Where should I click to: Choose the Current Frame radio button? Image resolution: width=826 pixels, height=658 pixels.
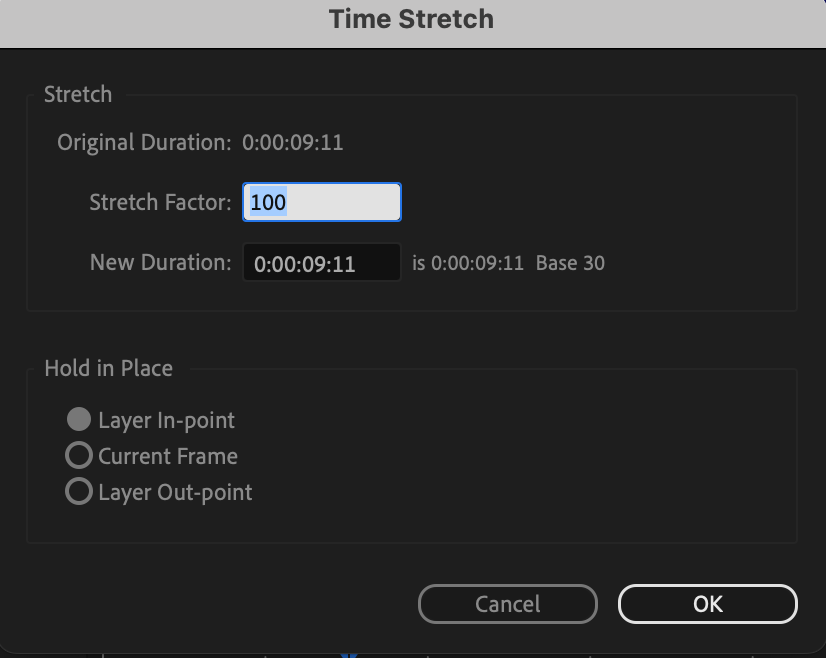(x=79, y=456)
